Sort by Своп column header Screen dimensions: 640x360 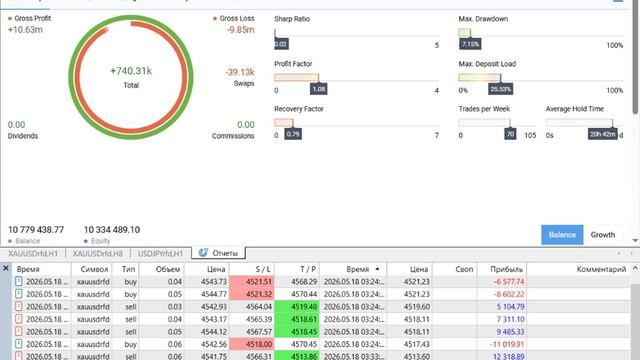454,269
